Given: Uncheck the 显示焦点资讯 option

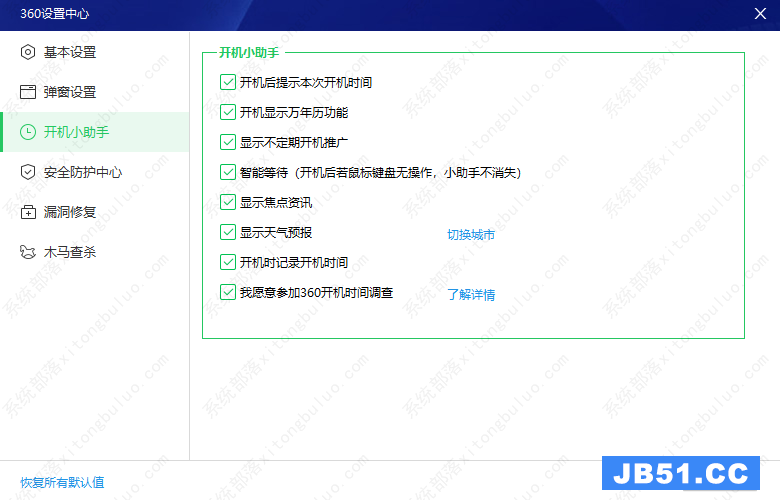Looking at the screenshot, I should pos(227,203).
